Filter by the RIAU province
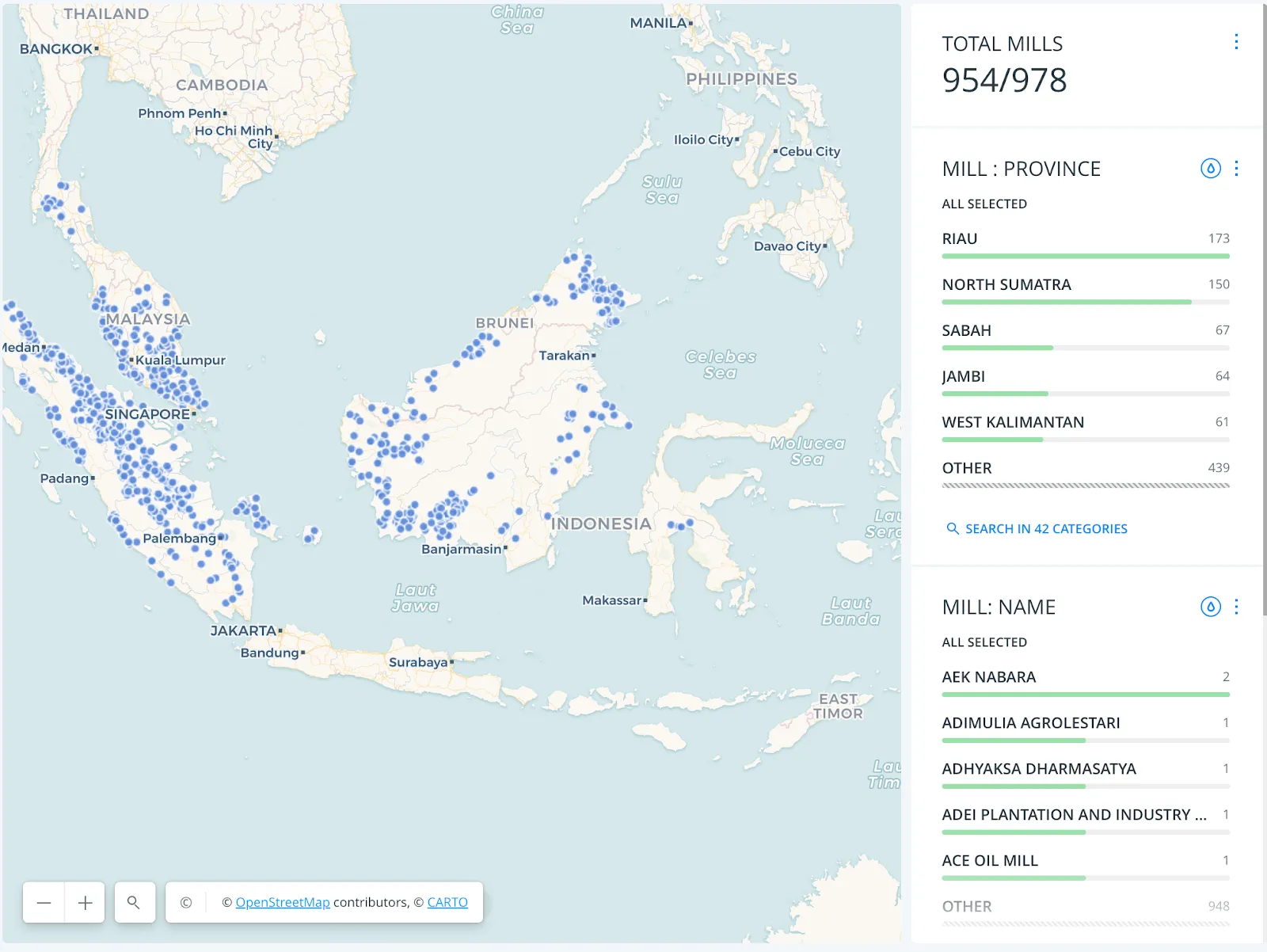Image resolution: width=1267 pixels, height=952 pixels. 1086,245
